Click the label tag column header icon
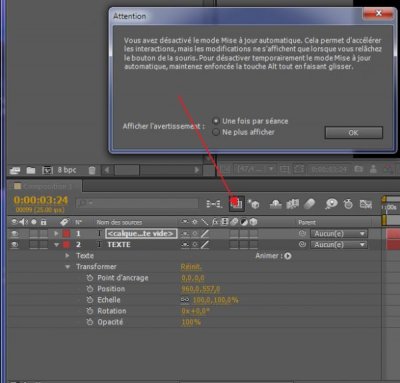 tap(65, 222)
